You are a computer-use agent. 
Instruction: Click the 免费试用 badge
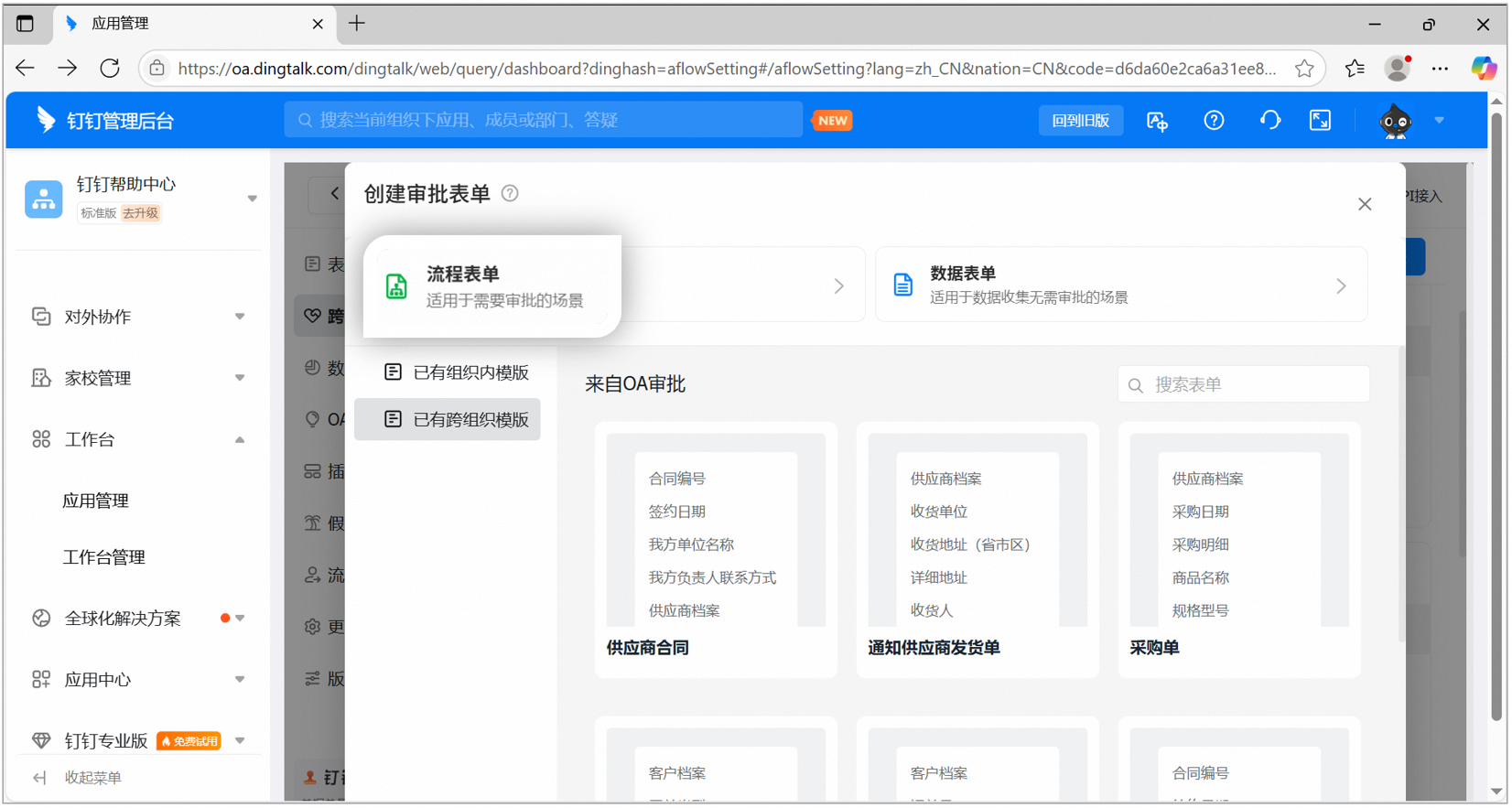tap(189, 741)
